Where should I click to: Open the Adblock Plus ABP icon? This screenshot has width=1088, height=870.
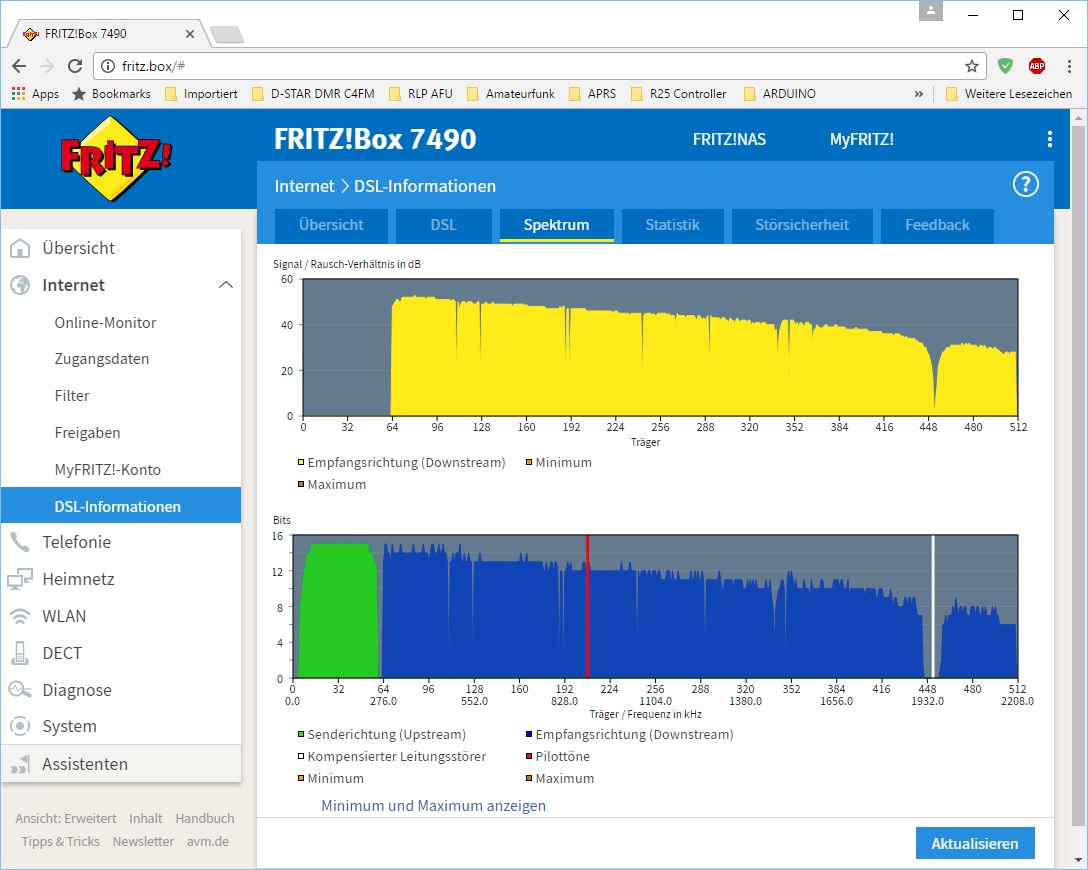click(1037, 66)
